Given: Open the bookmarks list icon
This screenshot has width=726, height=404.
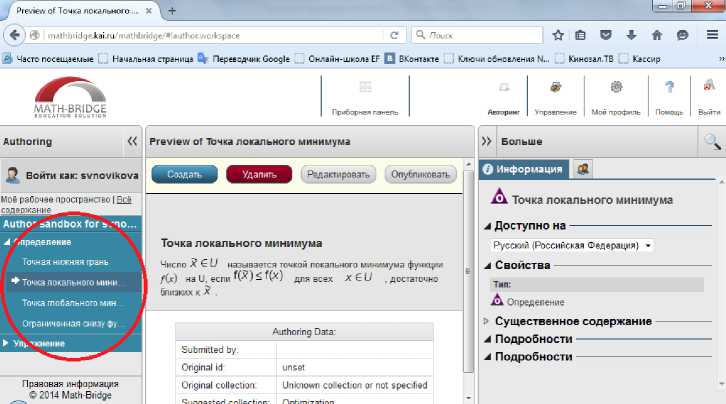Looking at the screenshot, I should click(x=580, y=35).
